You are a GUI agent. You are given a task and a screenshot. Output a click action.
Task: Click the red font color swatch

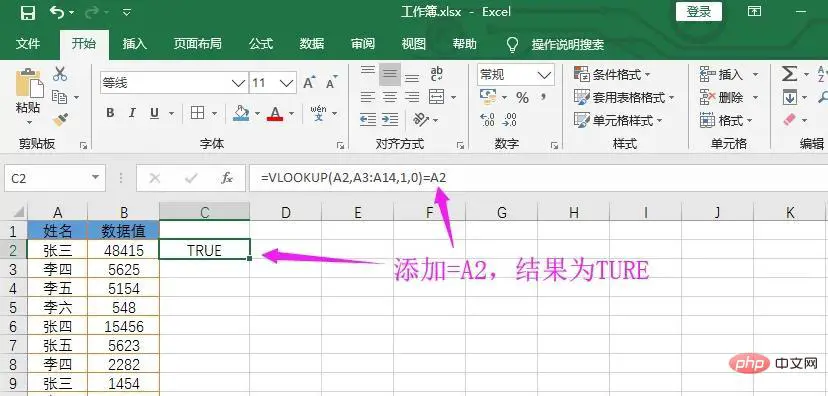(x=275, y=113)
